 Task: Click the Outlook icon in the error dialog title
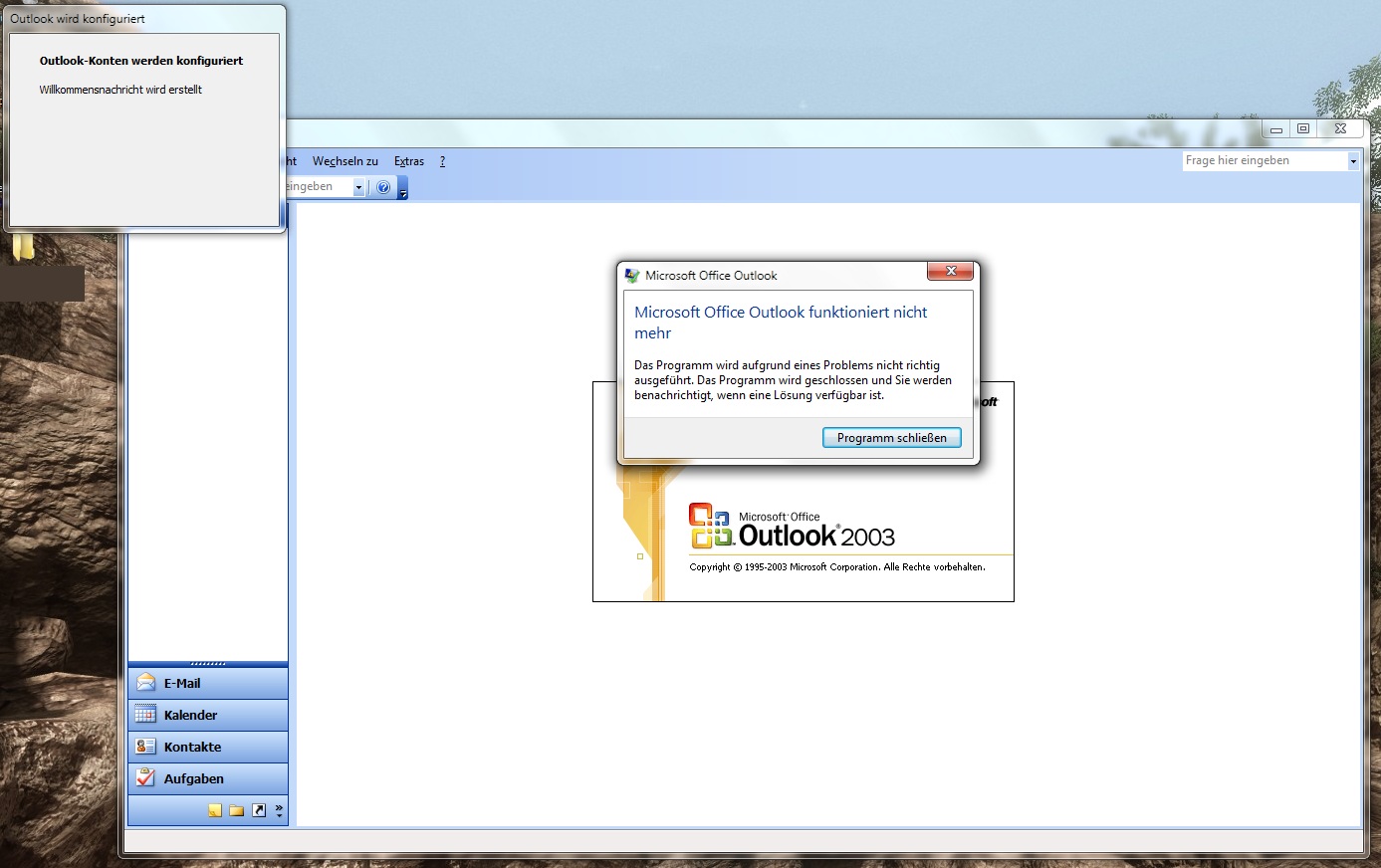(632, 275)
